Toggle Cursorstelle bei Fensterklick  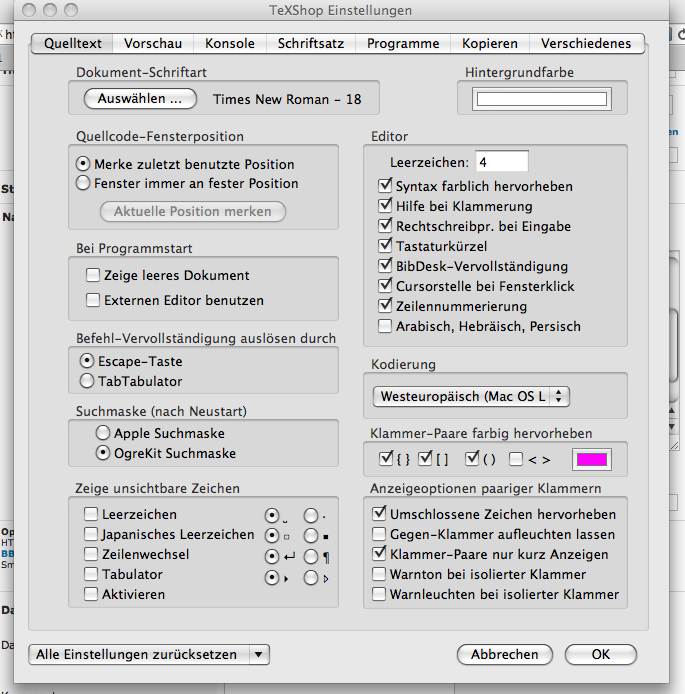pyautogui.click(x=385, y=286)
